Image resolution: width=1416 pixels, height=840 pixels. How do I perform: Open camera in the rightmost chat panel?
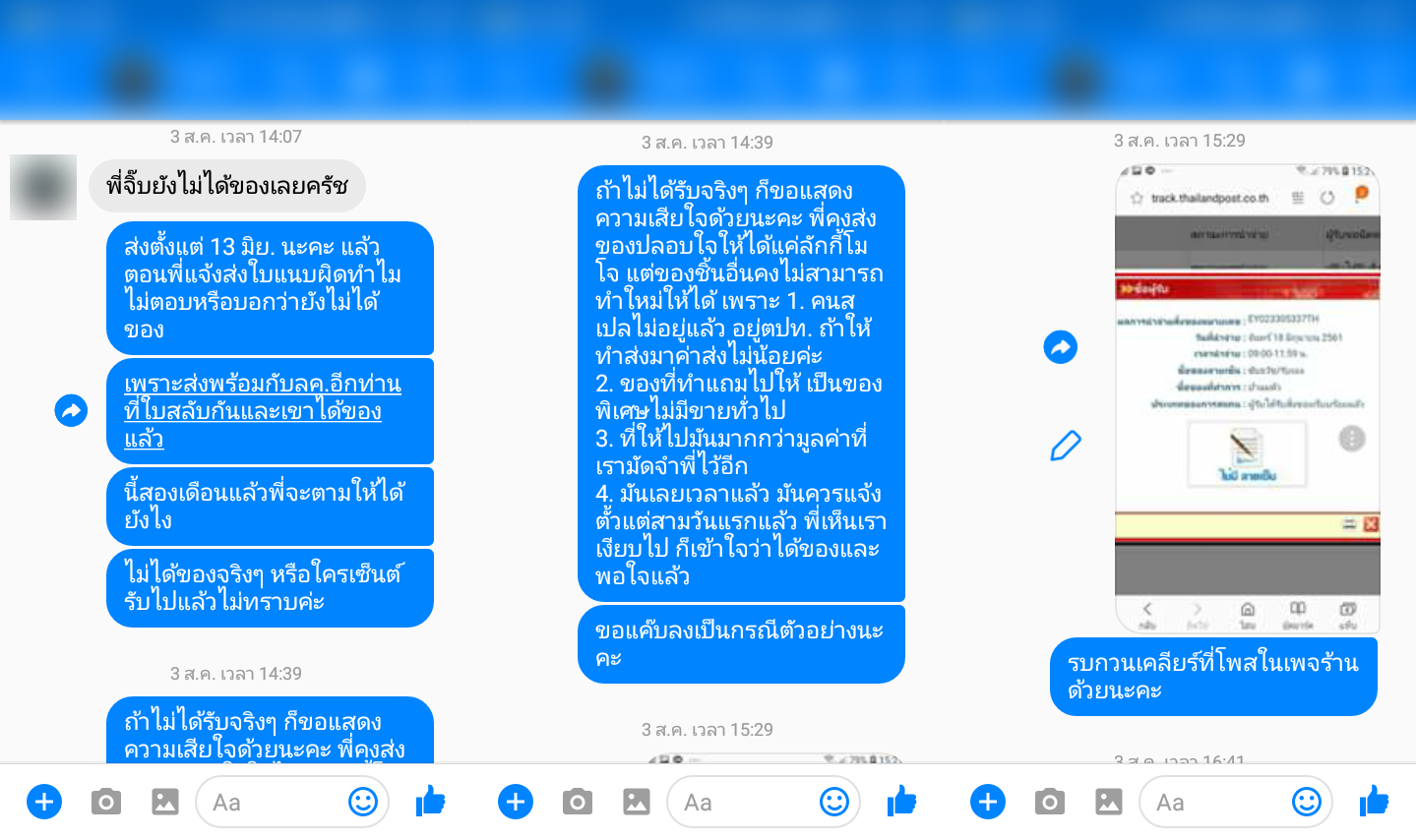1049,802
